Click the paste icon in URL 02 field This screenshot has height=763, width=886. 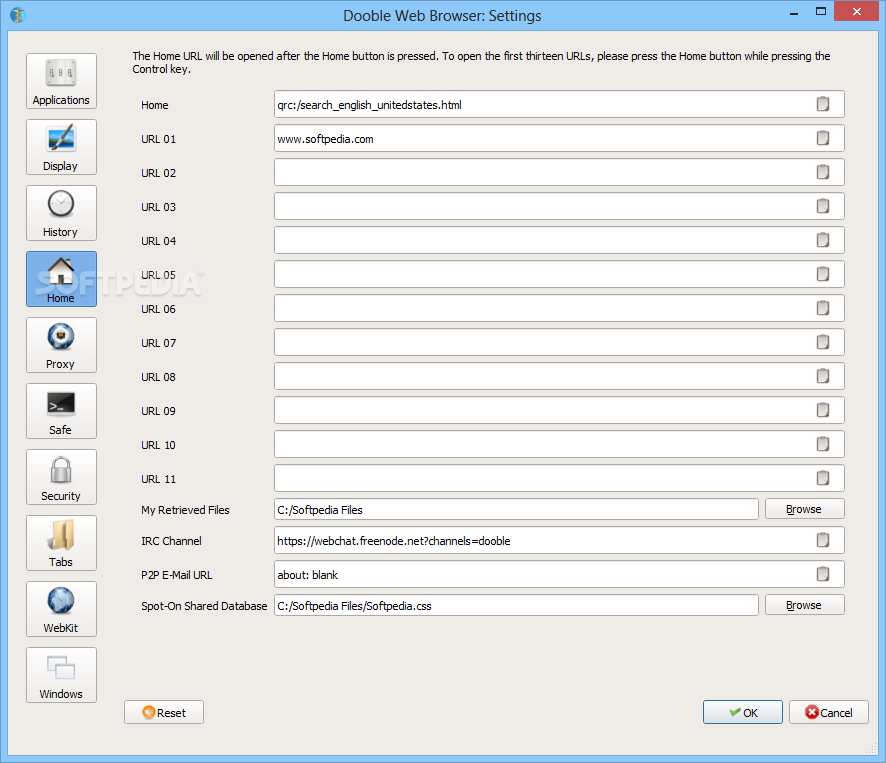[823, 172]
